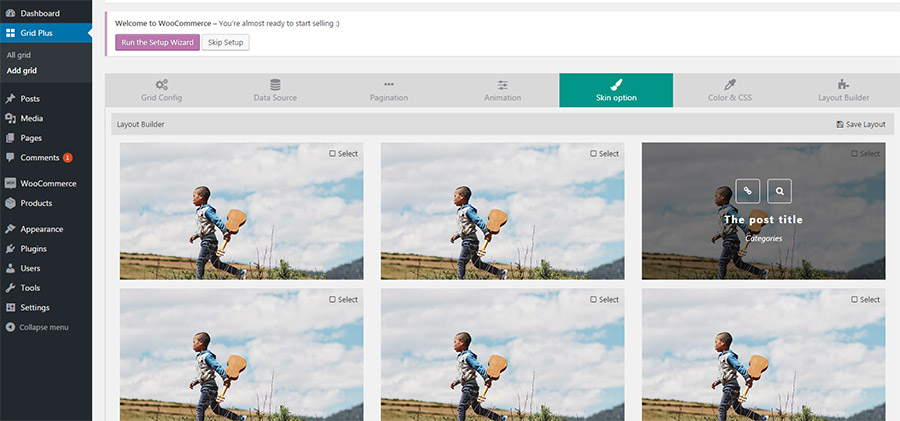Click the Appearance paintbrush icon

coord(10,229)
